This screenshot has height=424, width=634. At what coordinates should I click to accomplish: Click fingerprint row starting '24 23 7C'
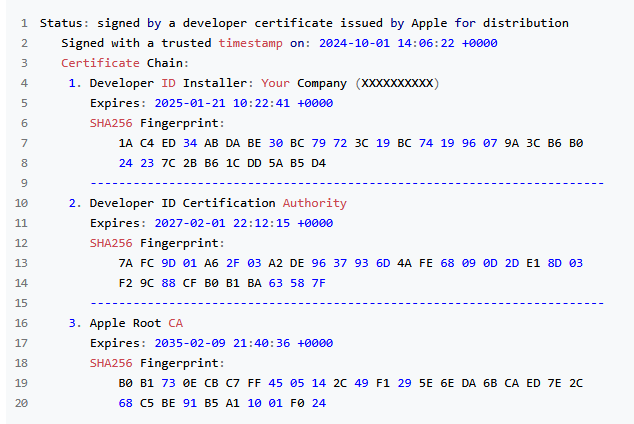tap(222, 163)
